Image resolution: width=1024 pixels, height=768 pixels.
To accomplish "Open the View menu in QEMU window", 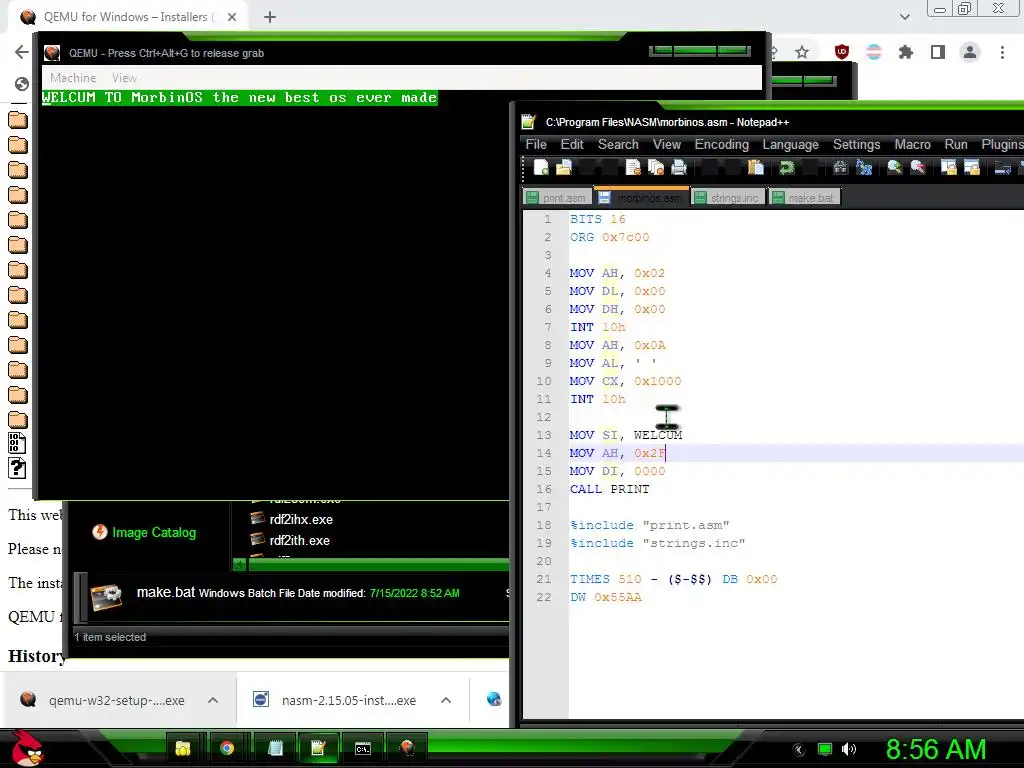I will pyautogui.click(x=124, y=78).
